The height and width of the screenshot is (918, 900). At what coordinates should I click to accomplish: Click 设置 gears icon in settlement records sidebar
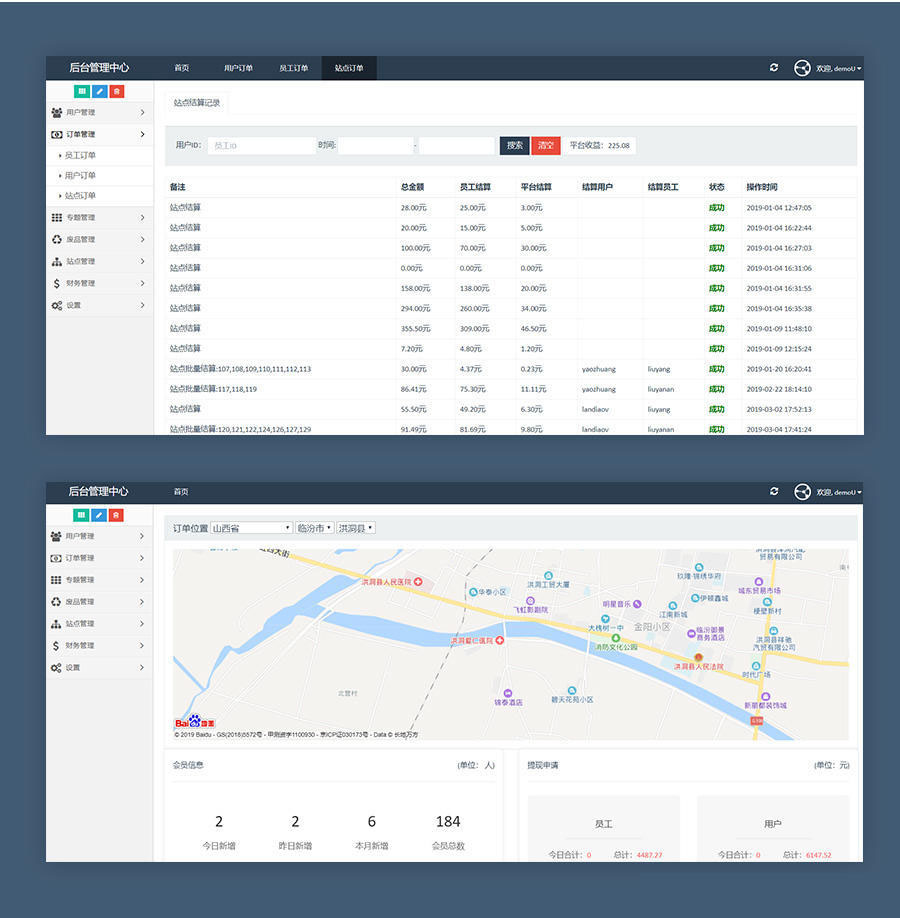57,306
